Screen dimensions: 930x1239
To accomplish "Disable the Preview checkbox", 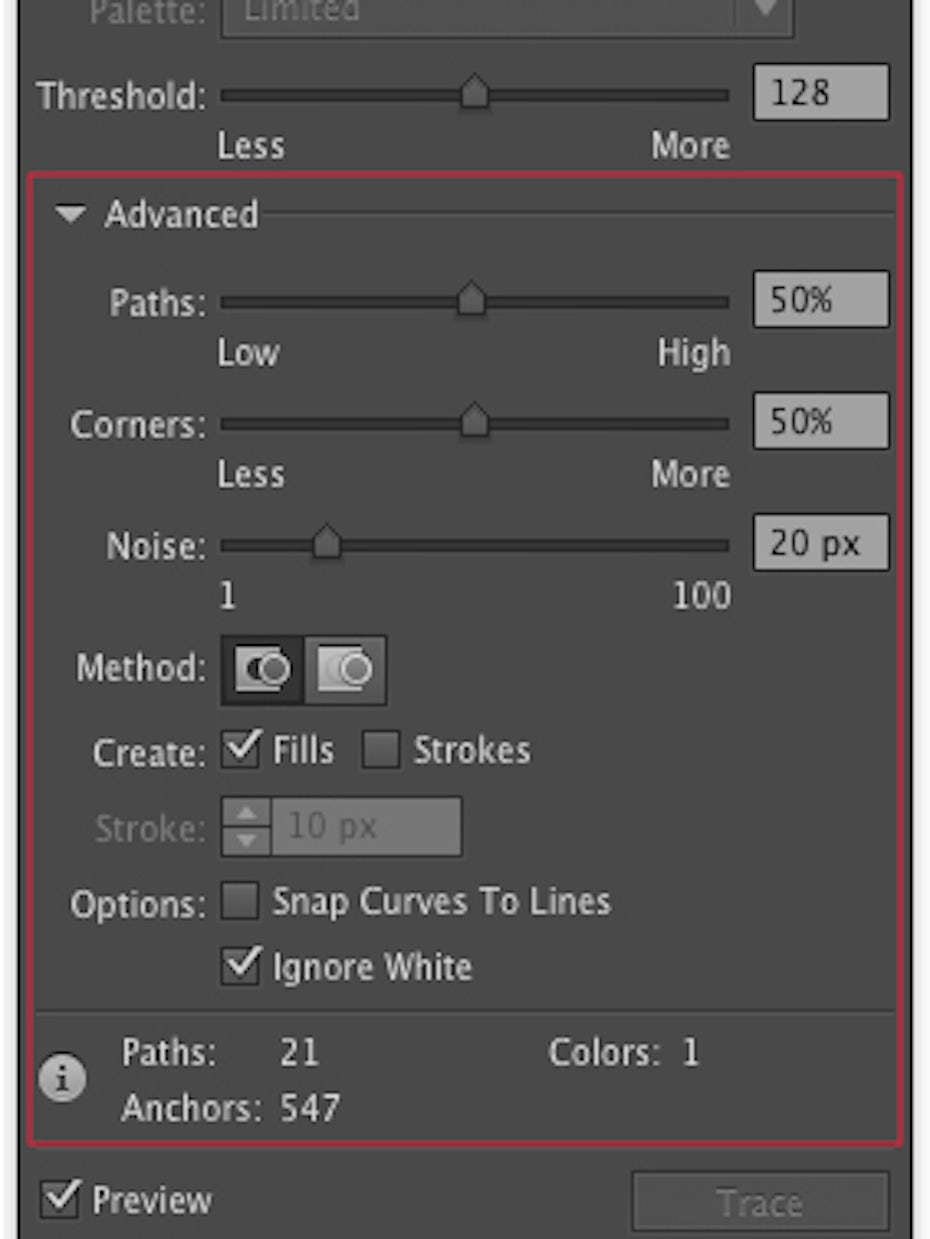I will tap(60, 1199).
